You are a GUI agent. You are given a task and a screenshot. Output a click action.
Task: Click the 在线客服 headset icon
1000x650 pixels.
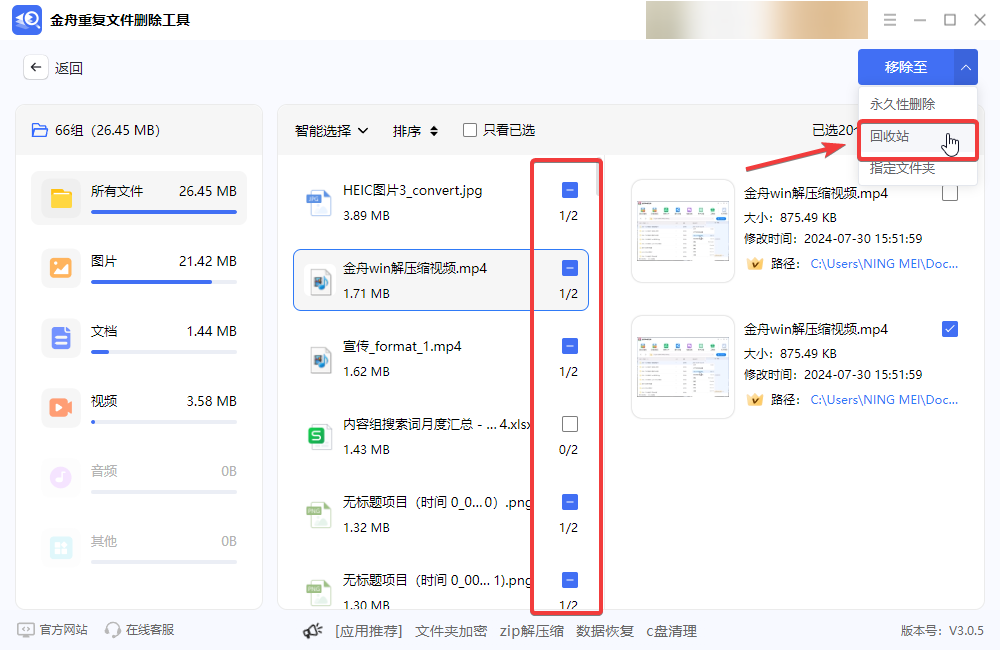point(113,630)
